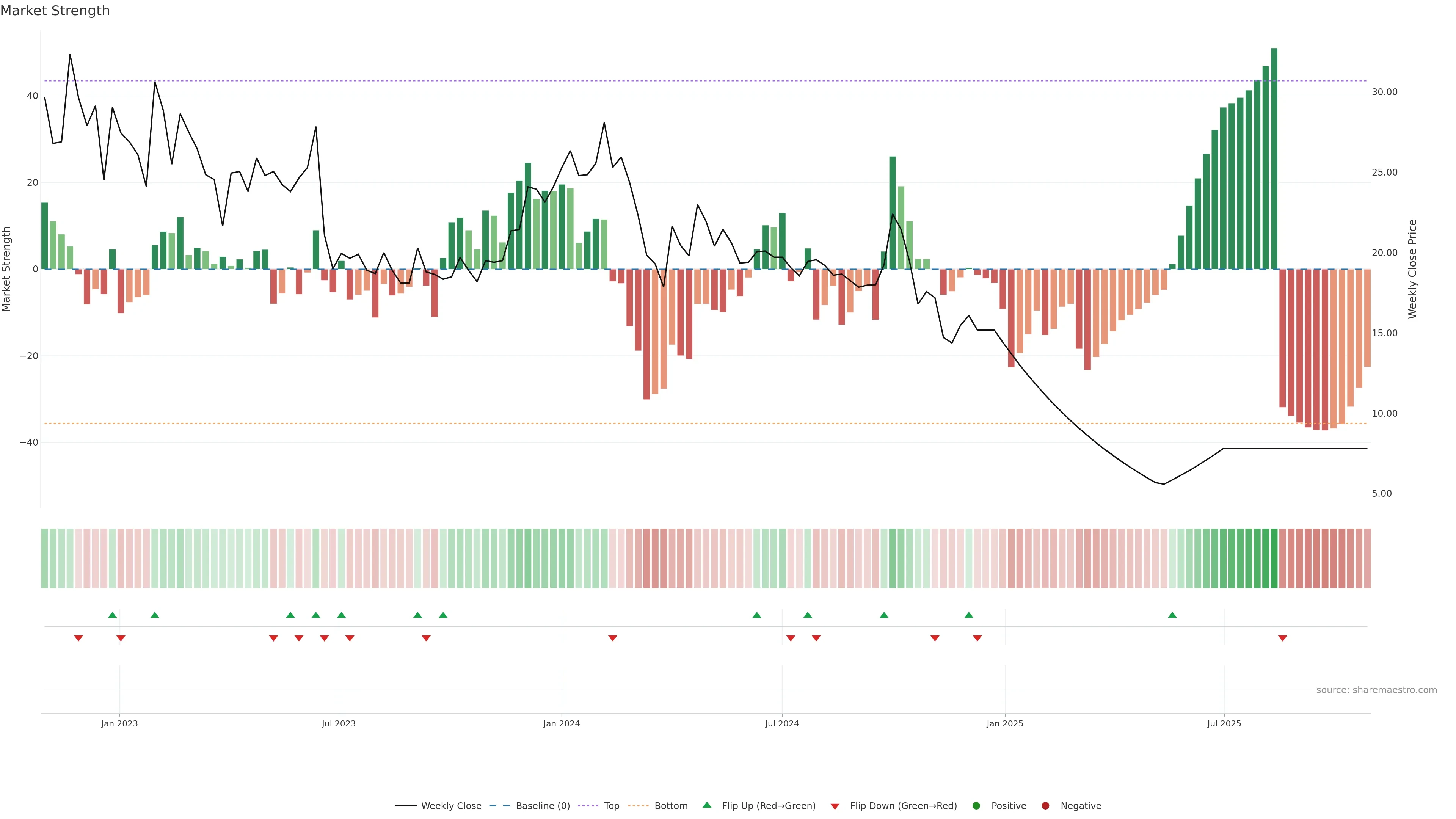The height and width of the screenshot is (819, 1456).
Task: Click the red Flip Down triangle in legend
Action: point(835,806)
